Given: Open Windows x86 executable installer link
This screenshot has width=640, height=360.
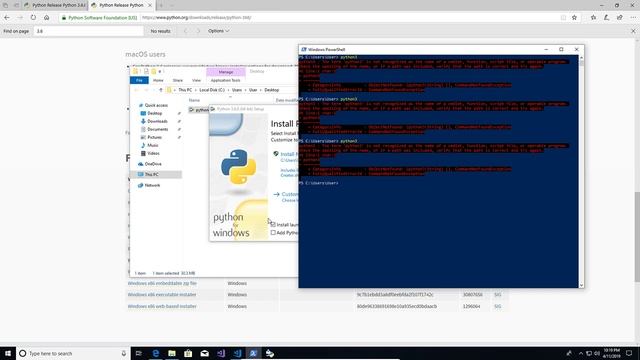Looking at the screenshot, I should pos(162,295).
